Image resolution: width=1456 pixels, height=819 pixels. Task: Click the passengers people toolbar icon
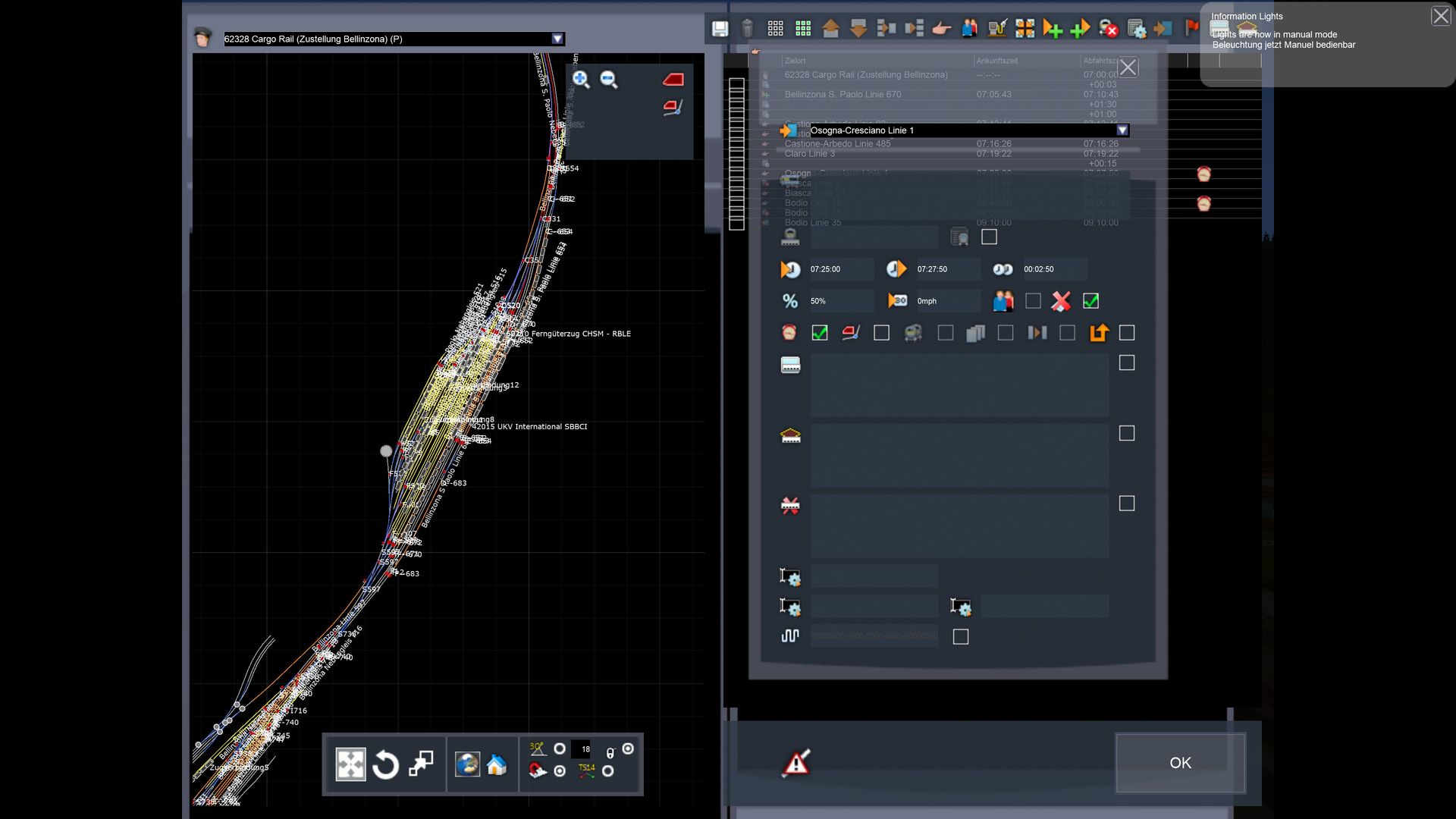click(x=969, y=29)
